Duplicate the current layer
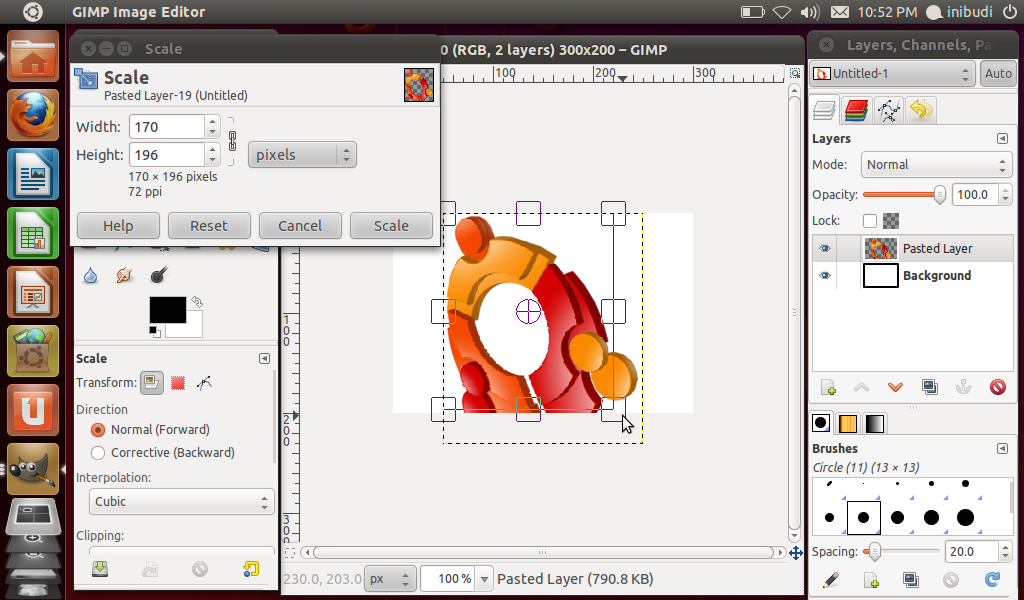This screenshot has height=600, width=1024. point(930,387)
